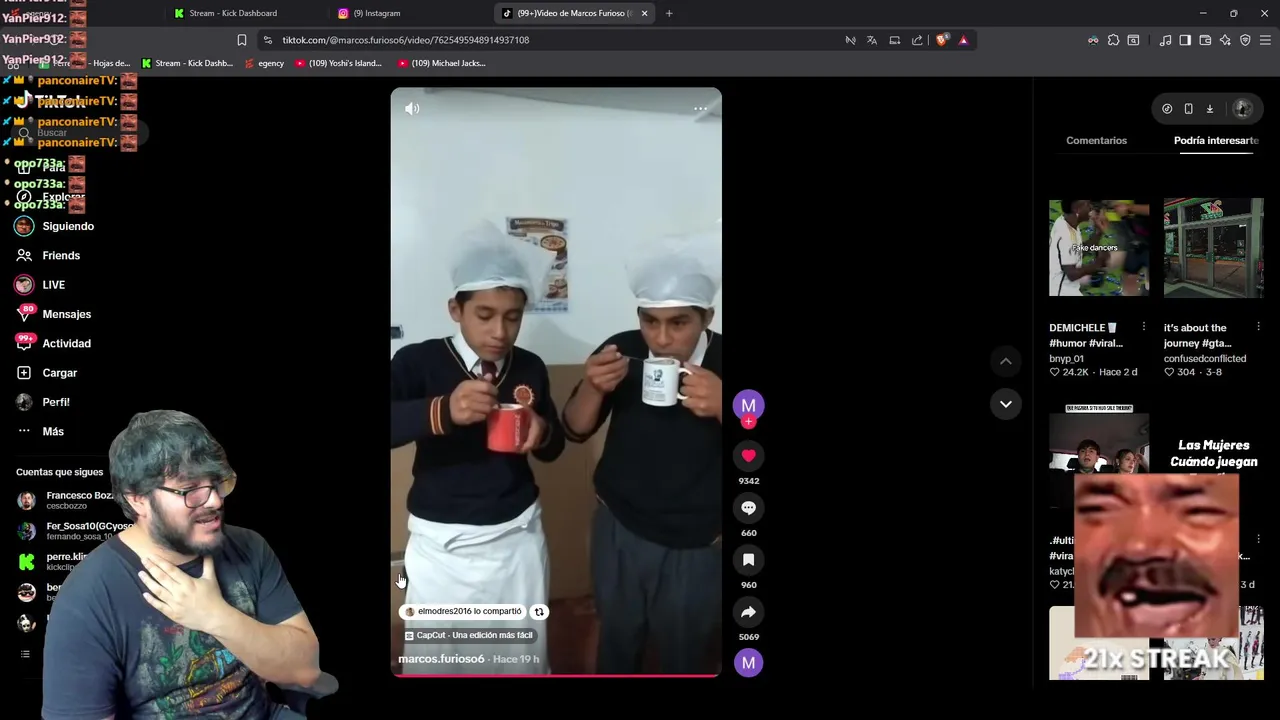Click the confusedconflicted author name
The width and height of the screenshot is (1280, 720).
click(x=1205, y=358)
